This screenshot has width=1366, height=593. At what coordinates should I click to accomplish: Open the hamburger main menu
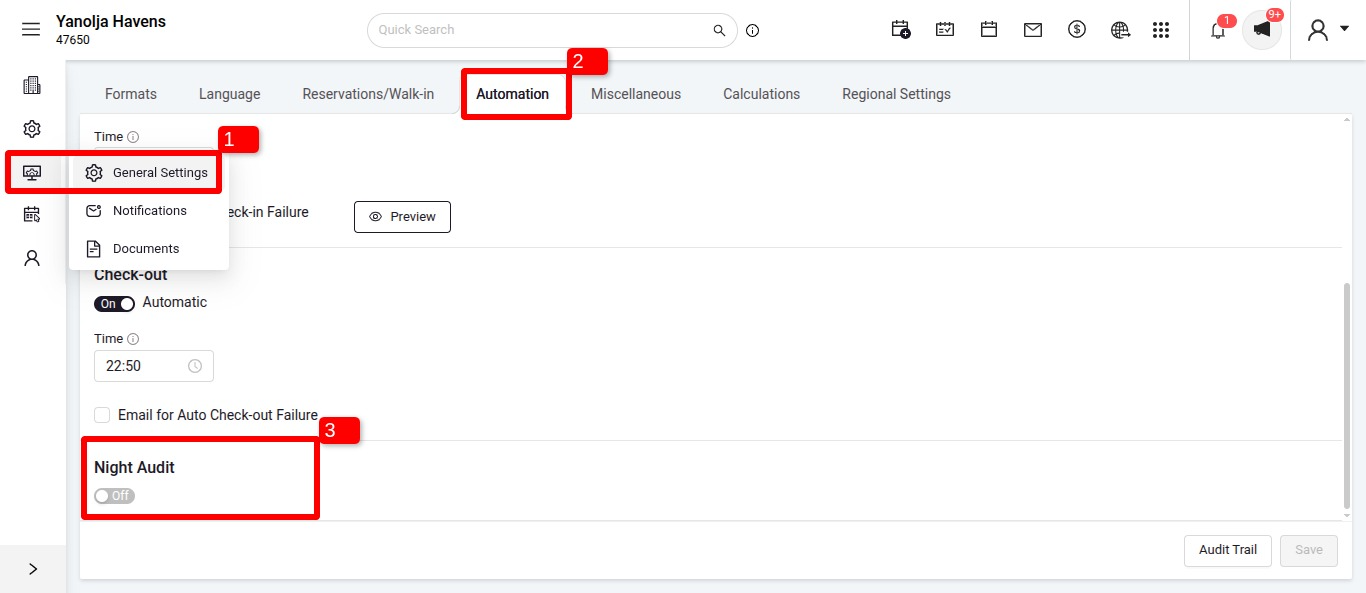[x=31, y=30]
